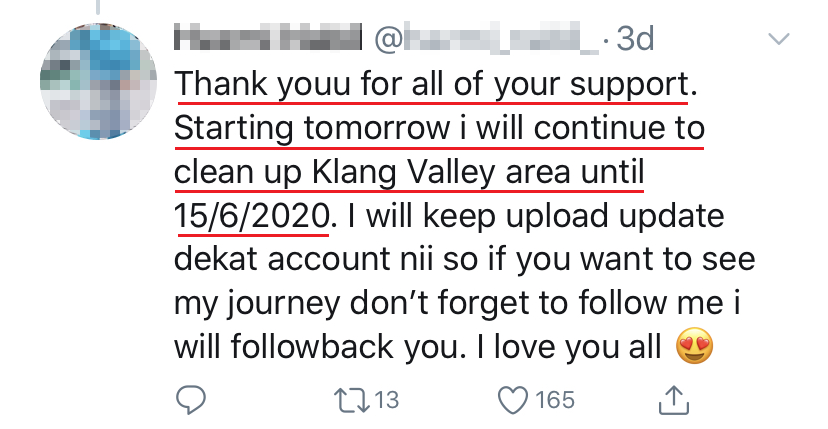The height and width of the screenshot is (429, 828).
Task: Click the blurred display name
Action: pos(267,40)
